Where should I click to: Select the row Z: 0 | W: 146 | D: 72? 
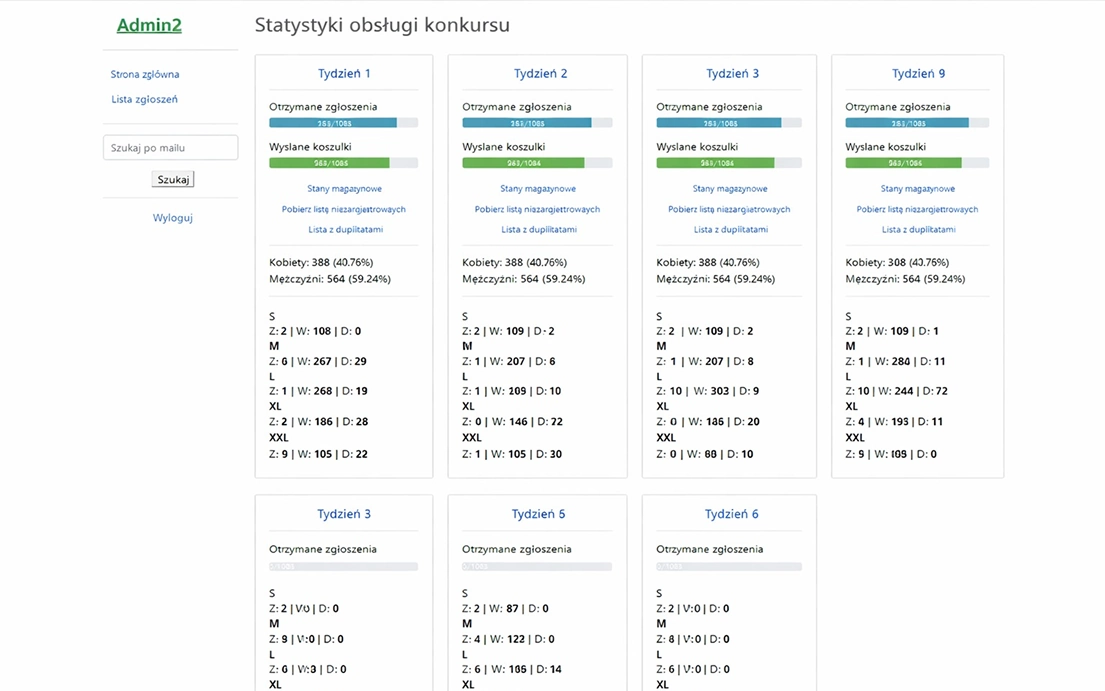(x=512, y=422)
